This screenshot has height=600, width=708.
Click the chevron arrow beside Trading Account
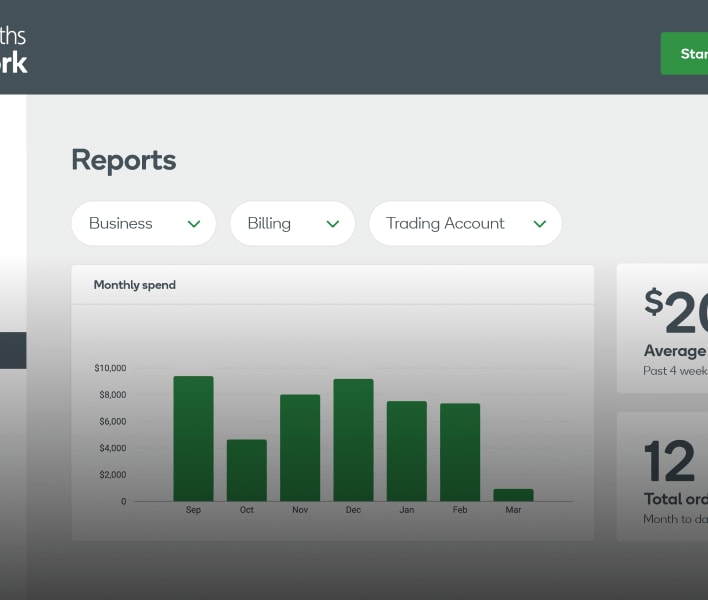pos(540,224)
